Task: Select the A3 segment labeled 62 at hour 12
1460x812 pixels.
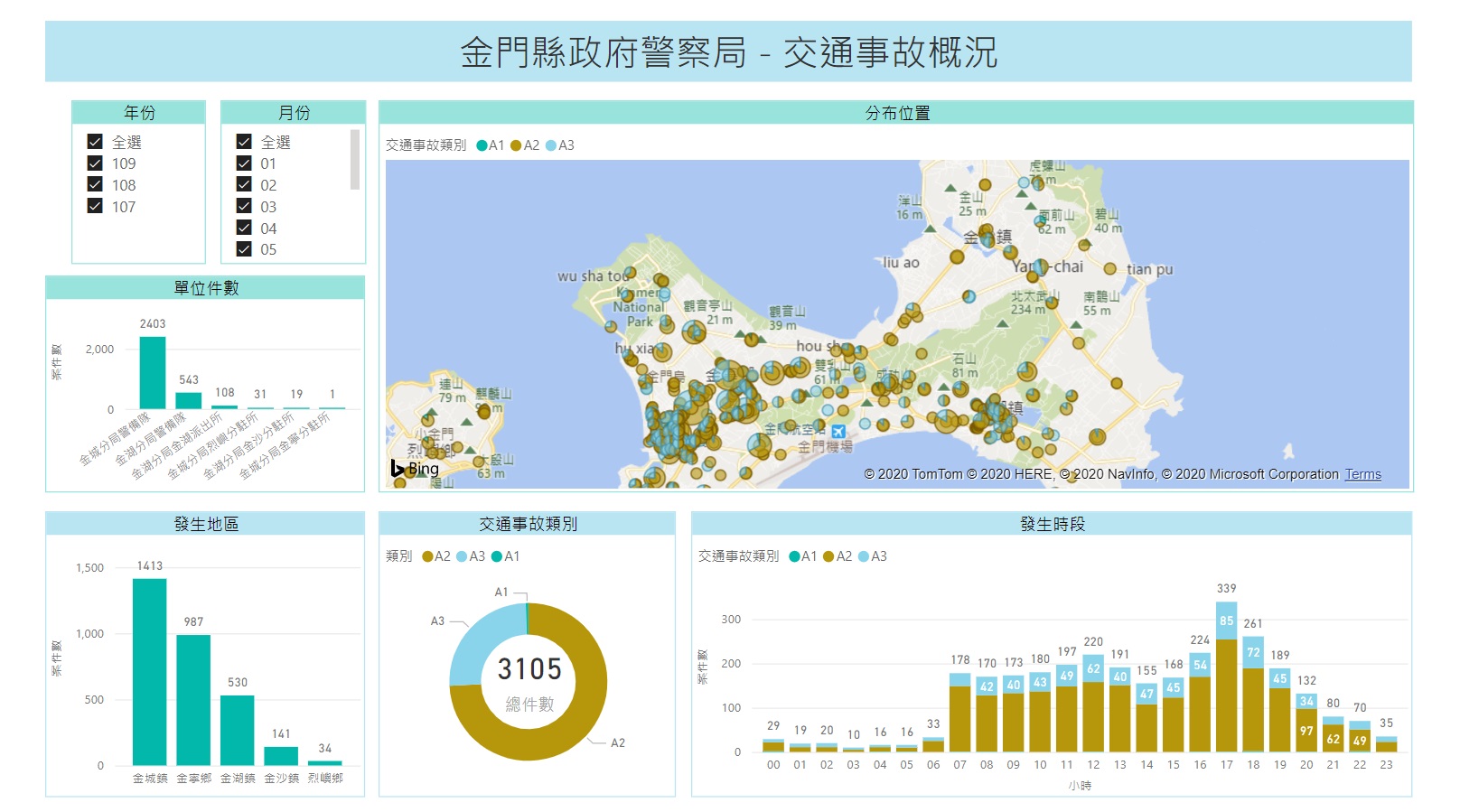Action: coord(1093,668)
